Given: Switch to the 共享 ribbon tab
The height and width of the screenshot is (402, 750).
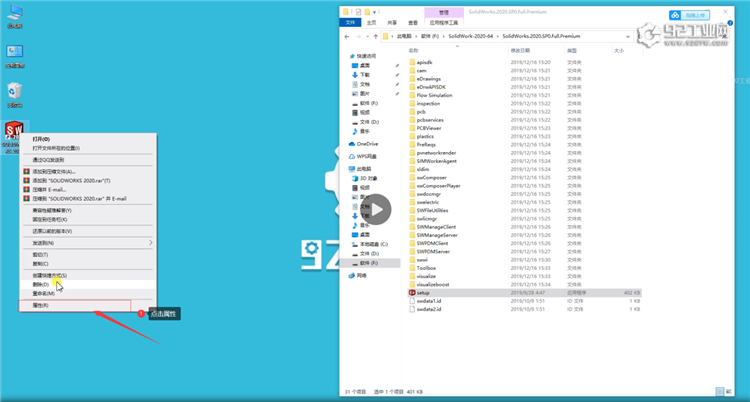Looking at the screenshot, I should [x=392, y=22].
